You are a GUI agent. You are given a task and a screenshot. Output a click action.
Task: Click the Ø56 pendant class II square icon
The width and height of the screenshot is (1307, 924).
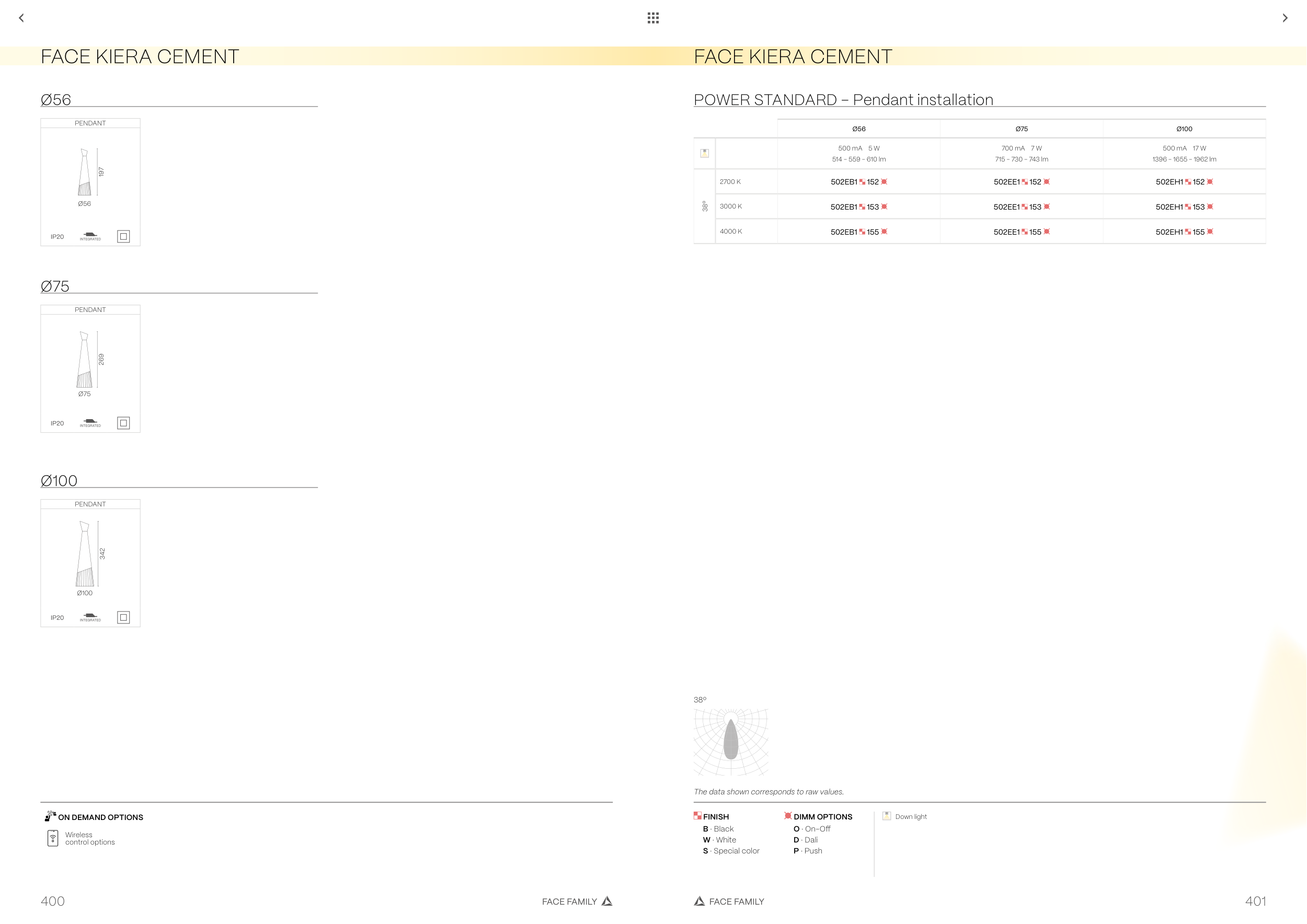(x=123, y=237)
